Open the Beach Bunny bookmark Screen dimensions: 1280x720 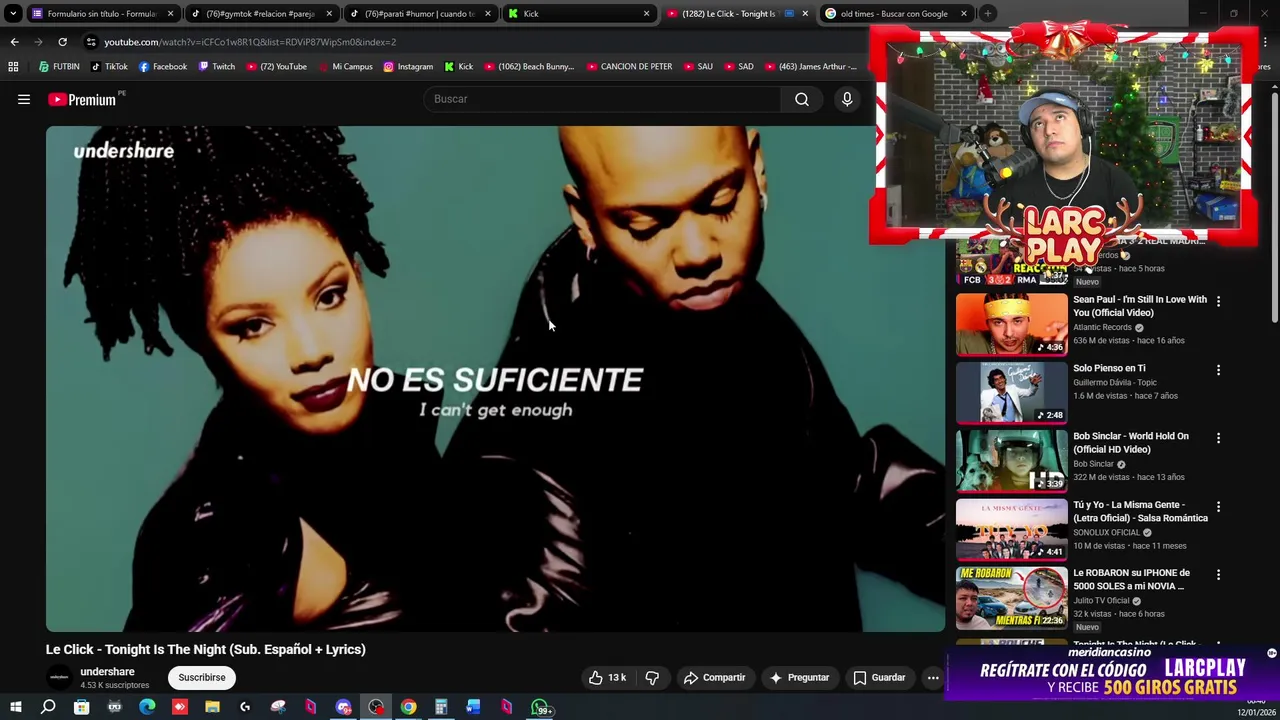pos(529,67)
